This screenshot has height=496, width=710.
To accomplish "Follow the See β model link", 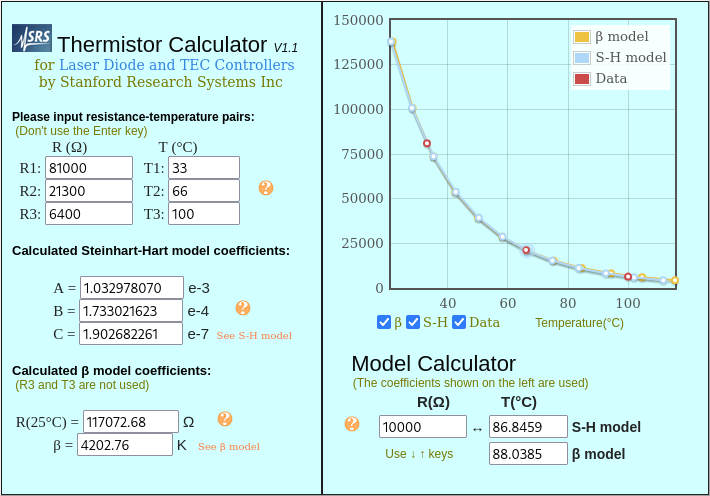I will click(229, 446).
